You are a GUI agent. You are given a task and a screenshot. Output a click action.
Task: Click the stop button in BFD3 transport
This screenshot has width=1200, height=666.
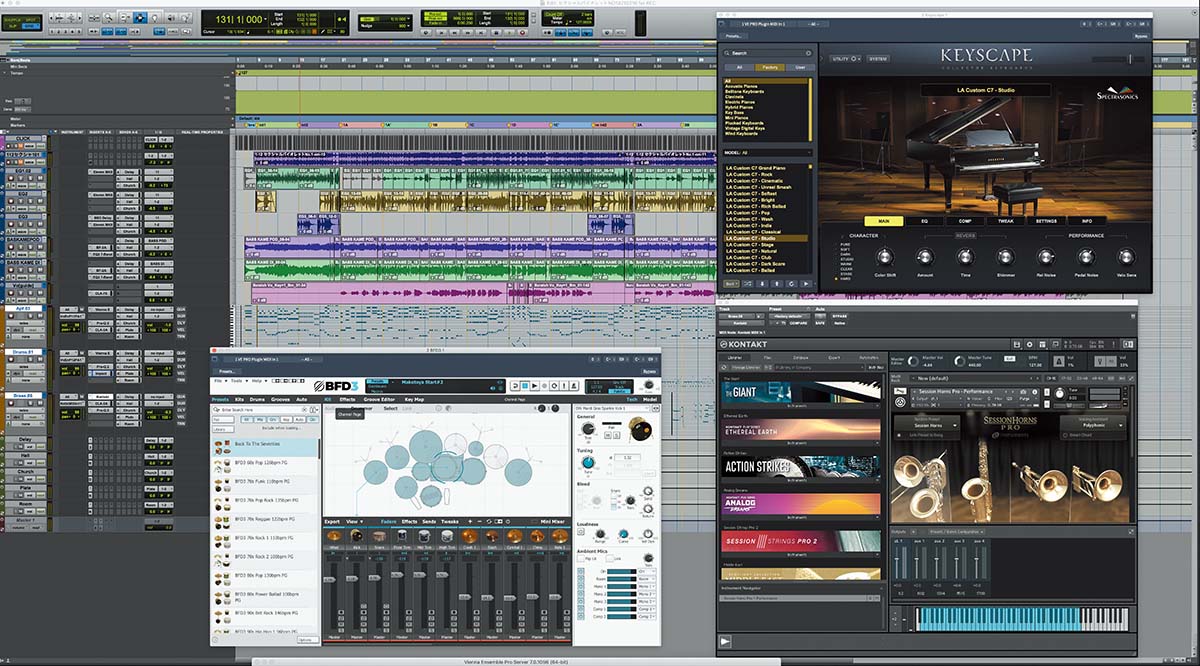point(525,386)
